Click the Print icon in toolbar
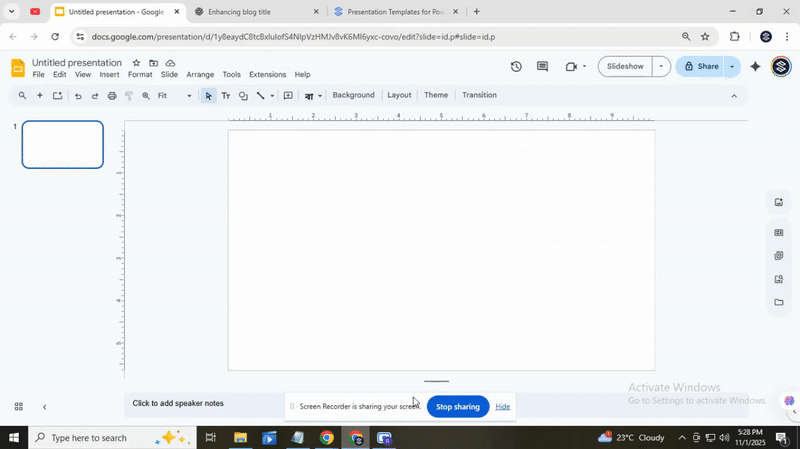Viewport: 800px width, 449px height. (111, 96)
